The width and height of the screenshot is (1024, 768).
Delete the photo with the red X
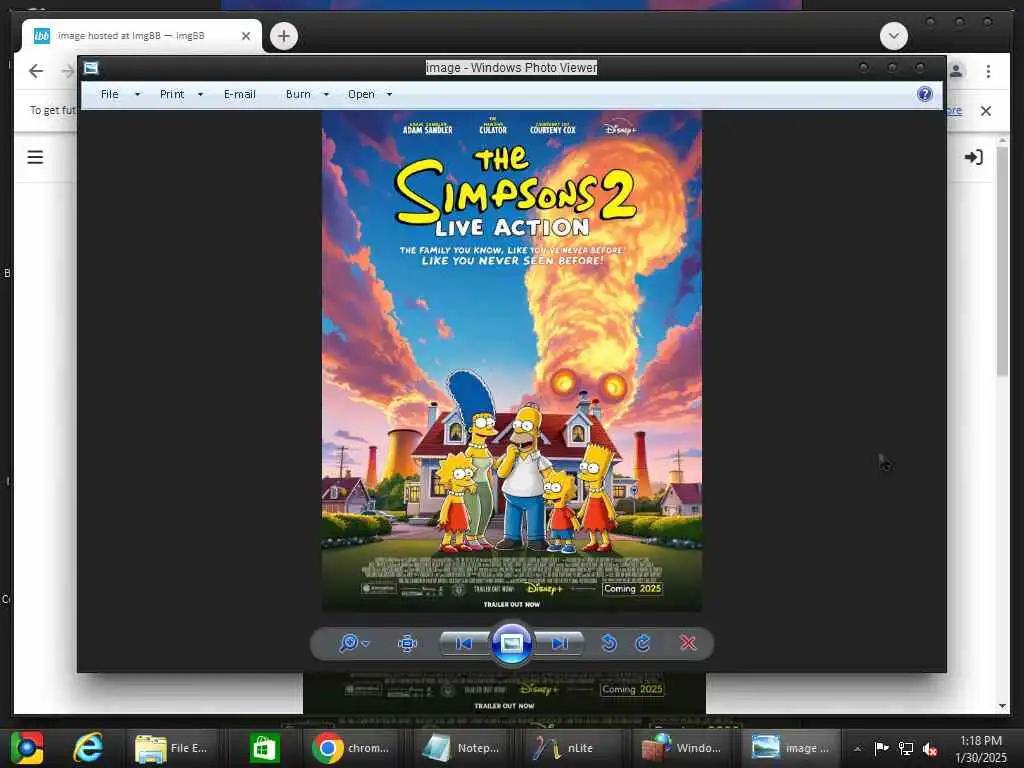(x=688, y=643)
